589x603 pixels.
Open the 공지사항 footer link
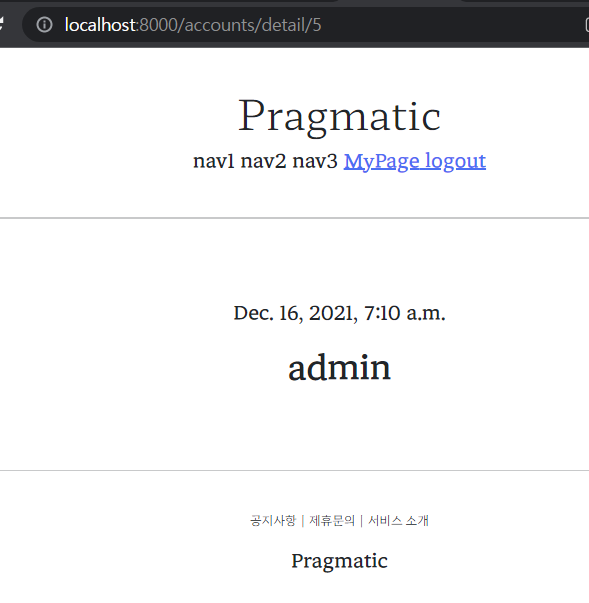273,521
